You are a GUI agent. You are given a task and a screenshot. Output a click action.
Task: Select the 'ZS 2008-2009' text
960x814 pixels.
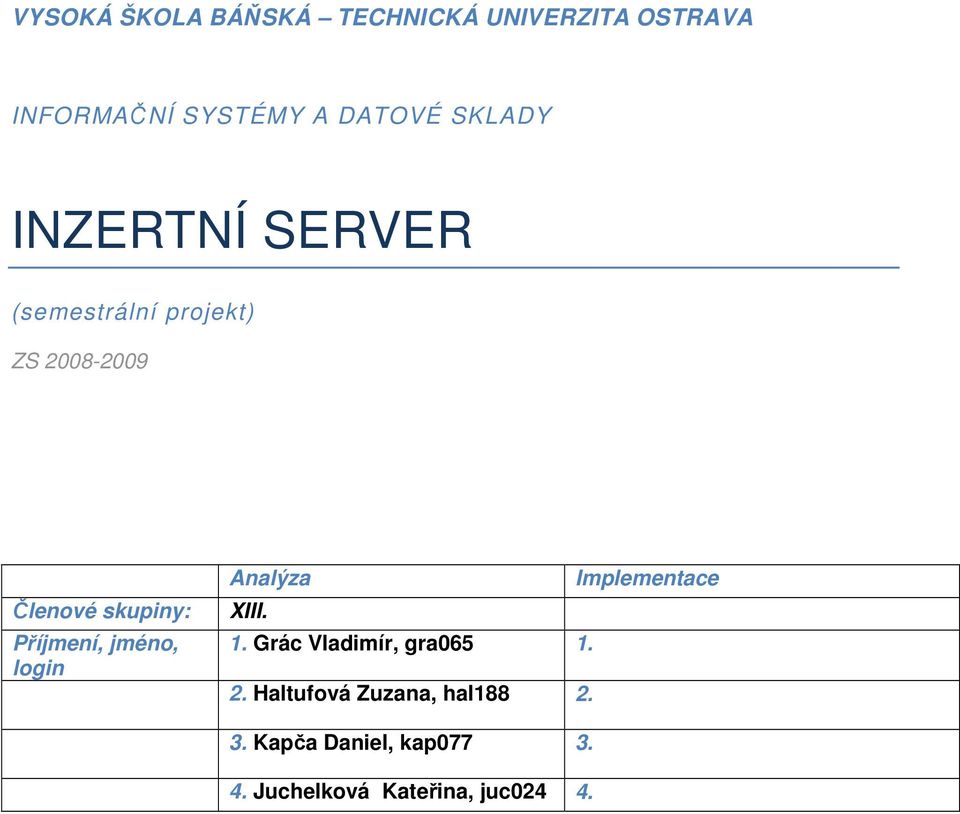pyautogui.click(x=80, y=361)
